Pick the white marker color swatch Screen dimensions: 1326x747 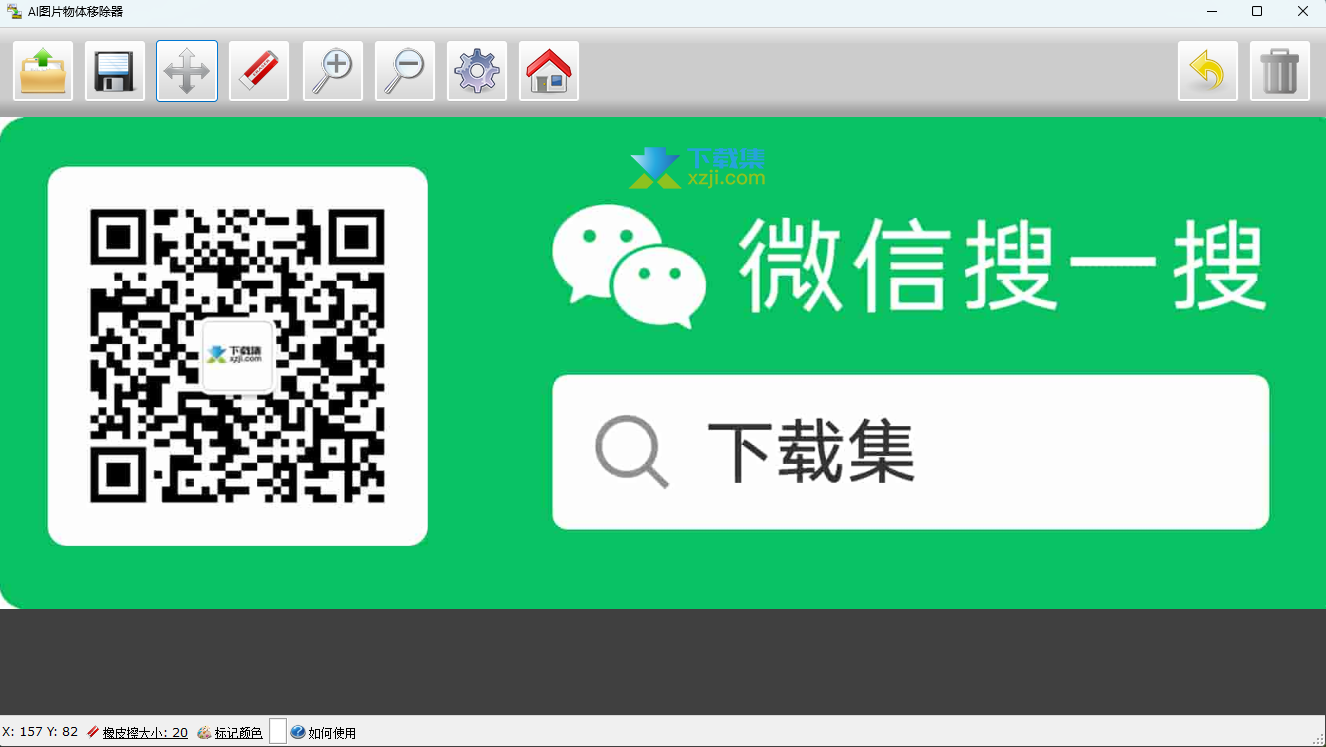click(x=278, y=731)
